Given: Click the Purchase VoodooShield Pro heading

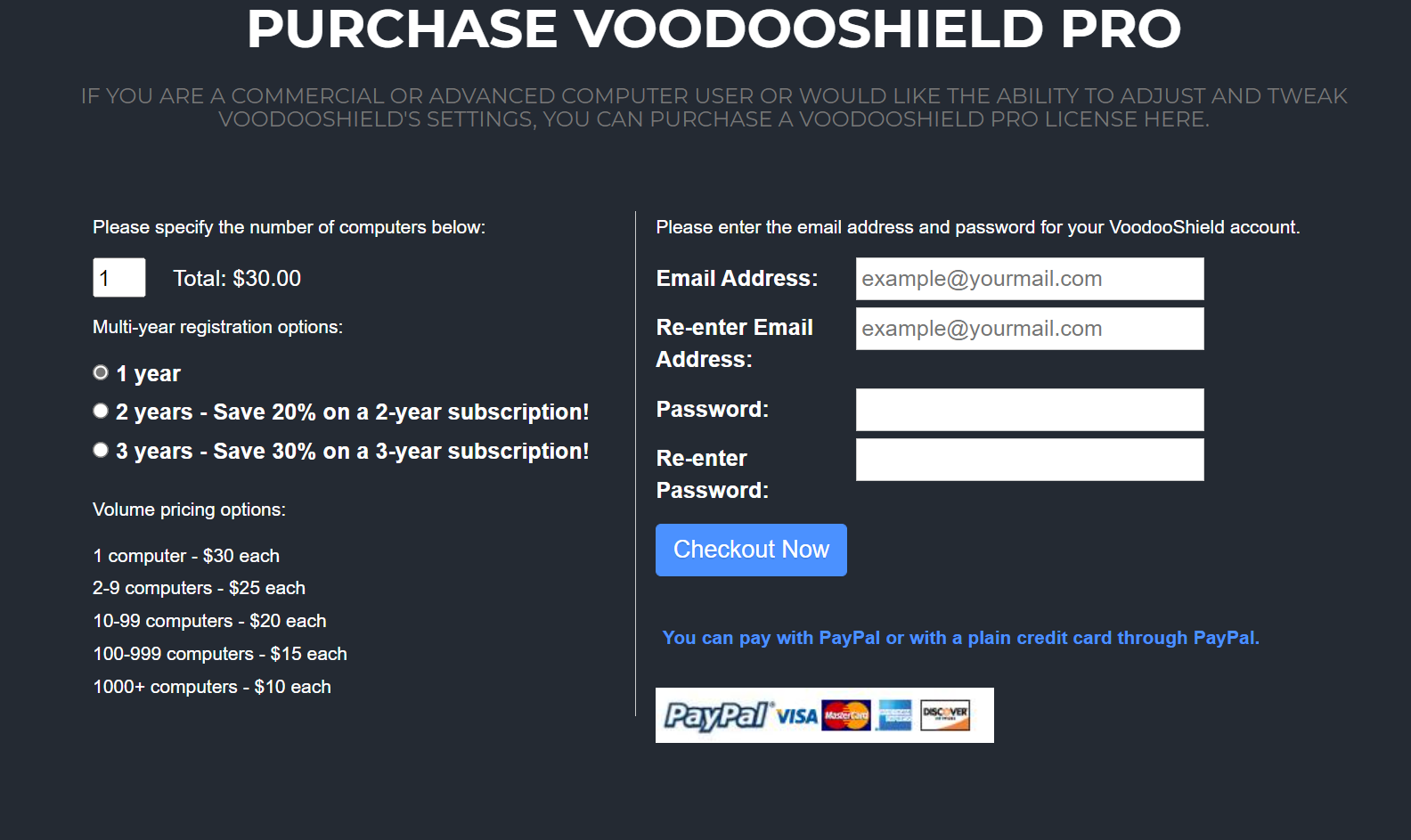Looking at the screenshot, I should [x=714, y=29].
